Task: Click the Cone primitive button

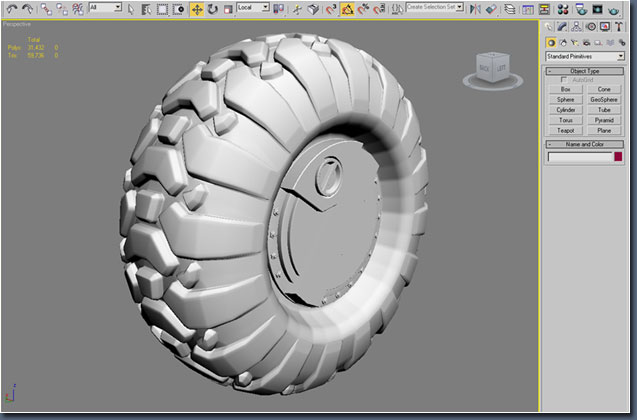Action: [x=604, y=89]
